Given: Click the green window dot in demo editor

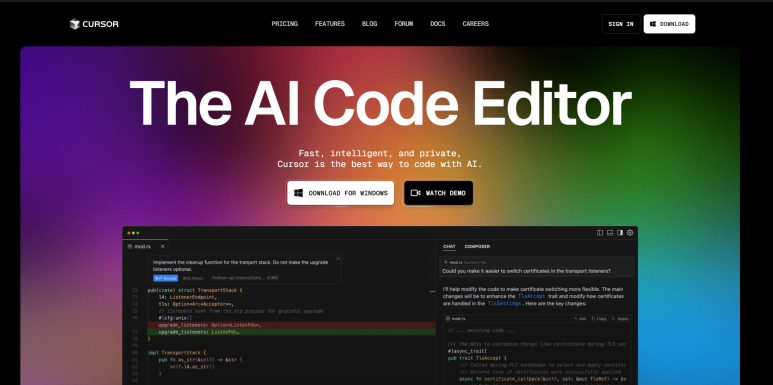Looking at the screenshot, I should click(138, 233).
